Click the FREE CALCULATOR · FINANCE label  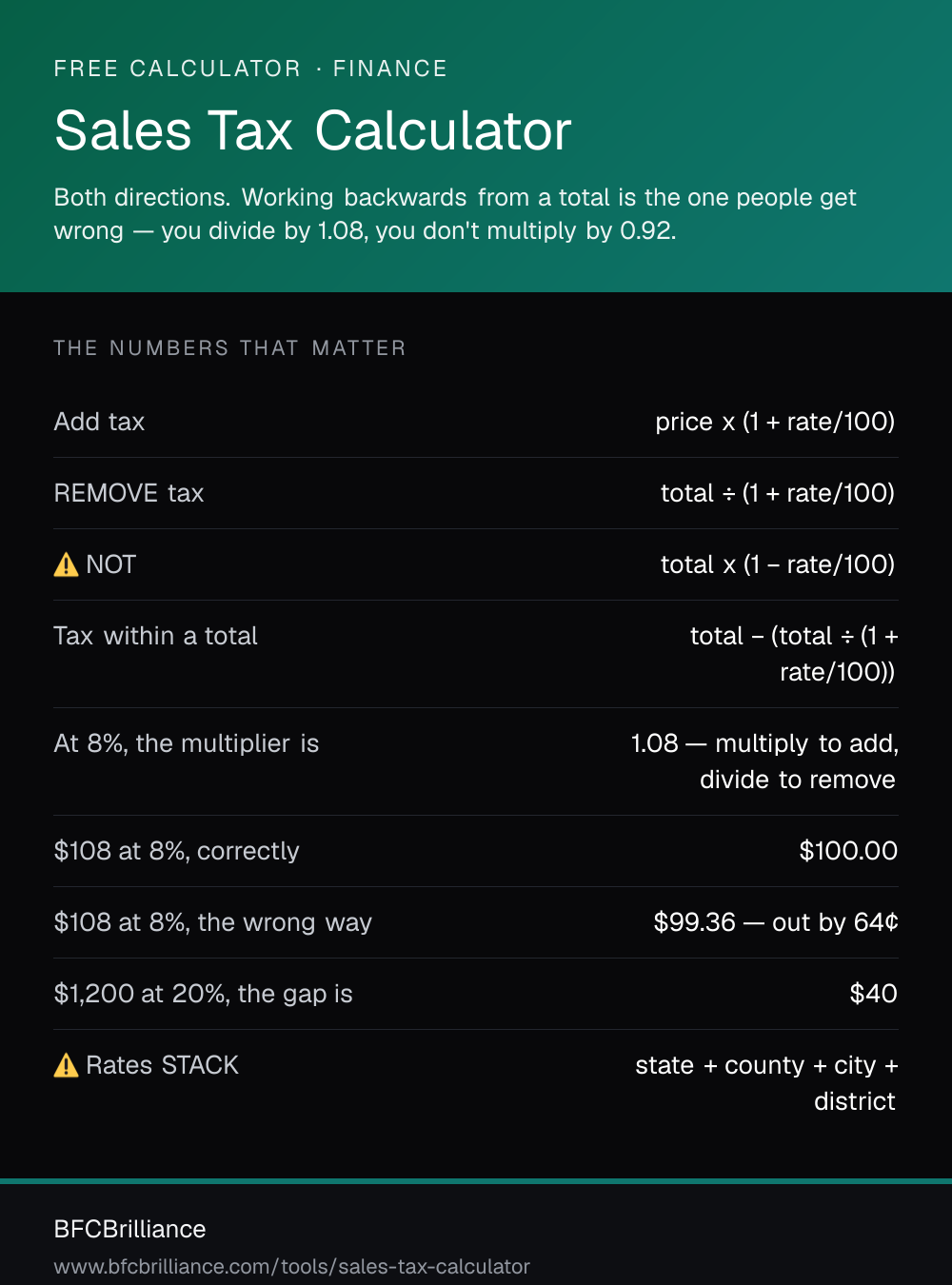point(250,69)
